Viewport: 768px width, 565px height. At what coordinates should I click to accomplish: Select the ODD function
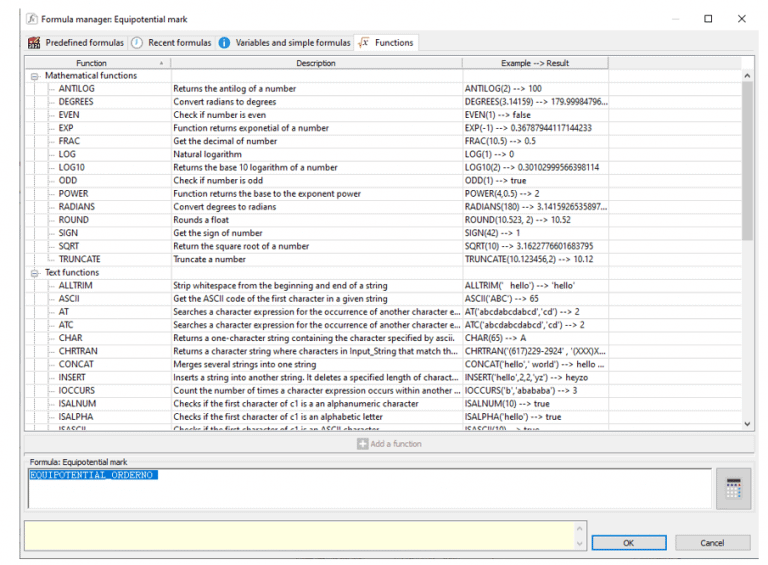tap(68, 181)
